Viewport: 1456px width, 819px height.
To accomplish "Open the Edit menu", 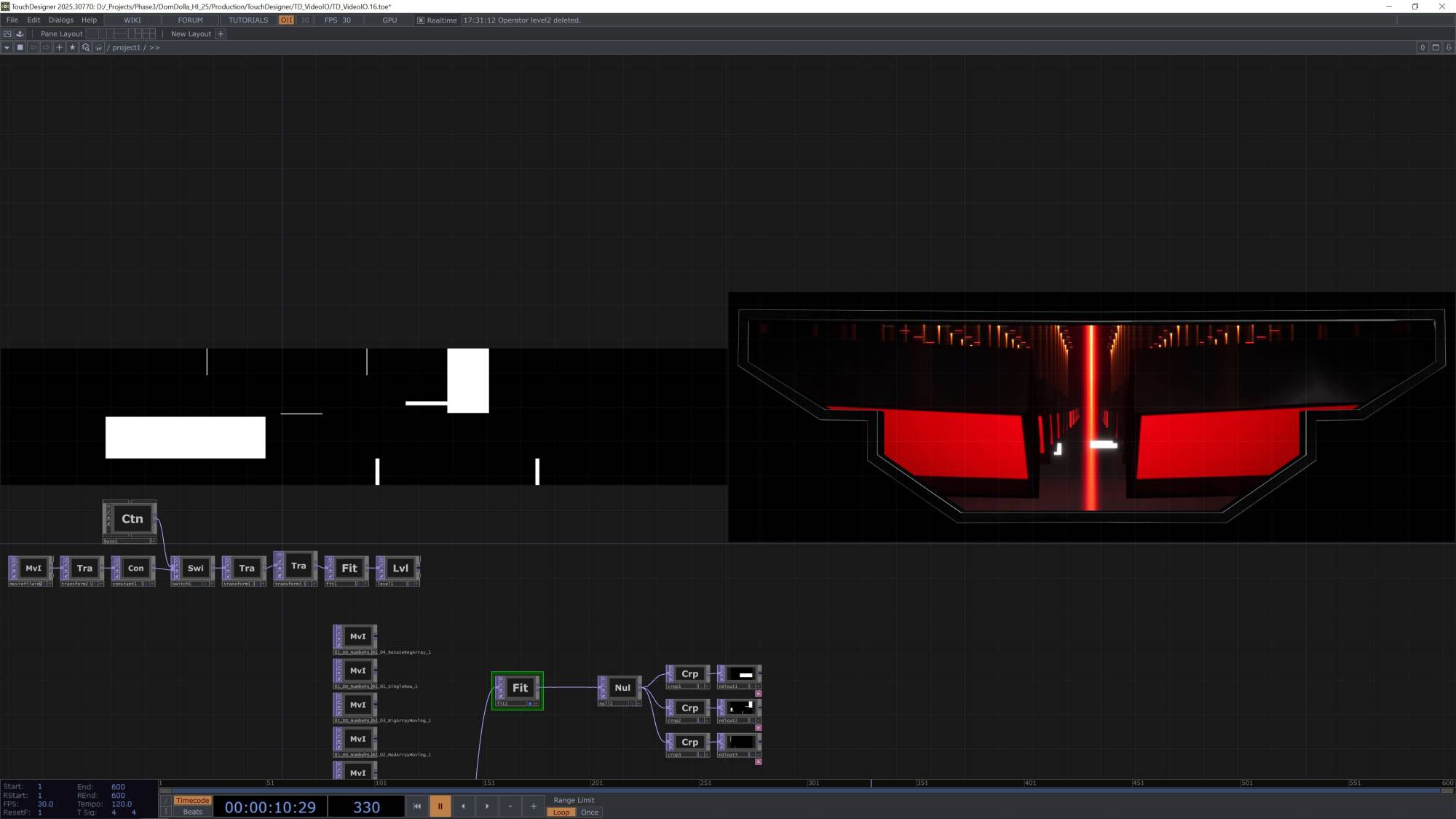I will (33, 20).
